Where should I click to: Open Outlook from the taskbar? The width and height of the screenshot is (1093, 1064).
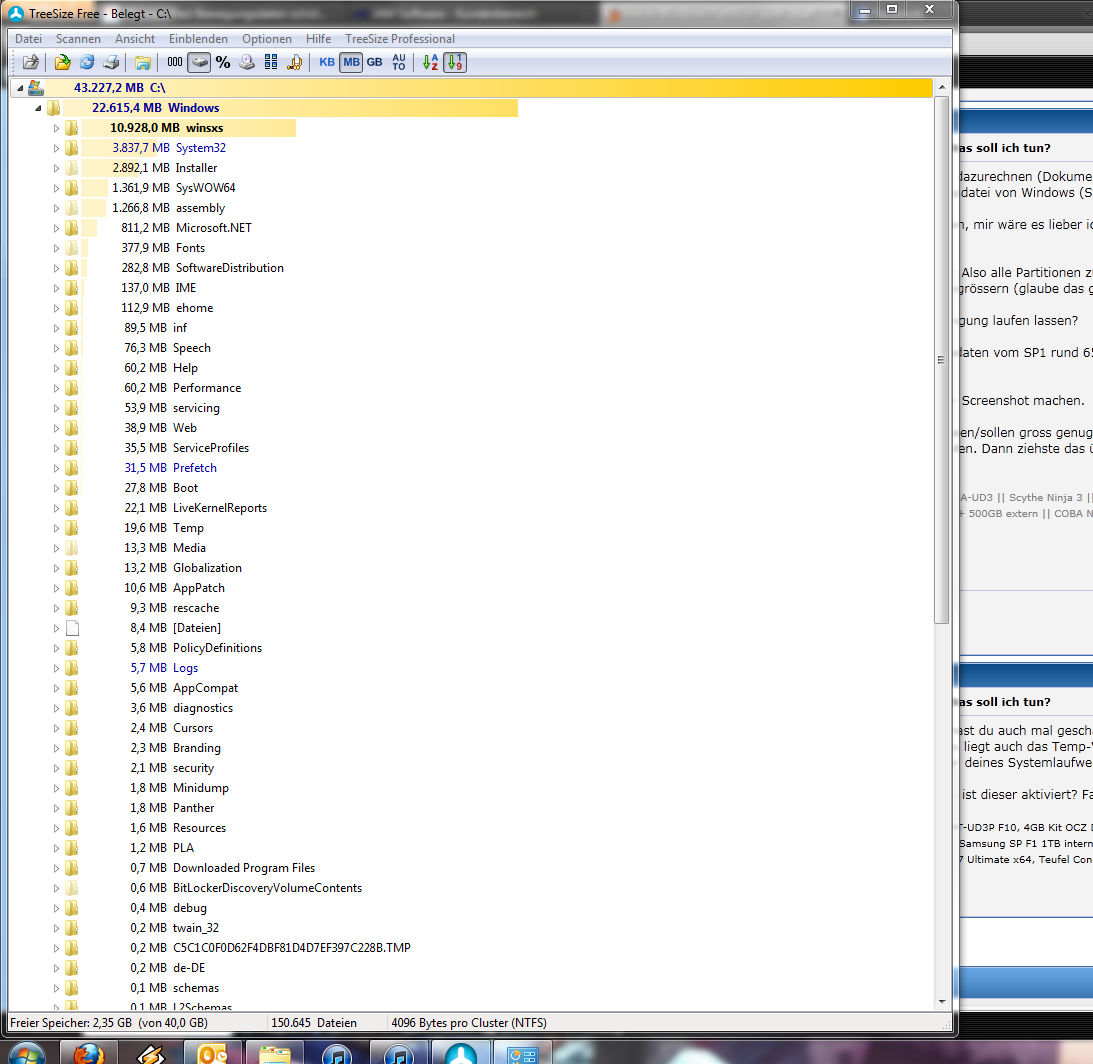click(x=213, y=1053)
